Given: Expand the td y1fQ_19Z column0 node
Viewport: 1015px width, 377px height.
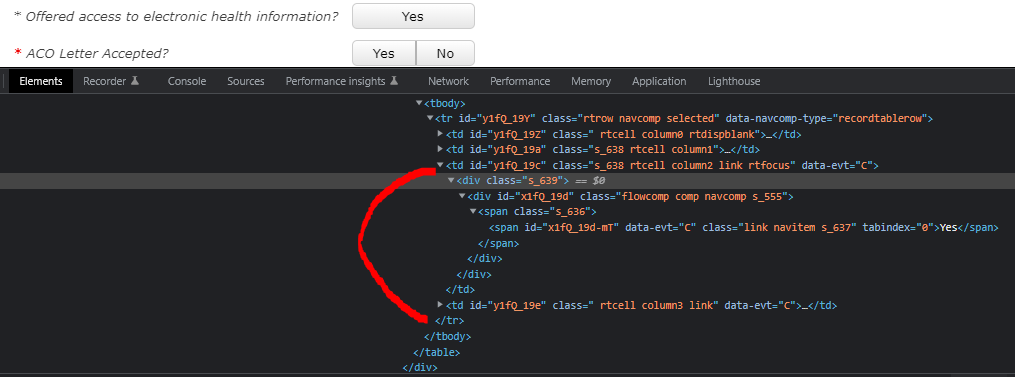Looking at the screenshot, I should point(441,133).
